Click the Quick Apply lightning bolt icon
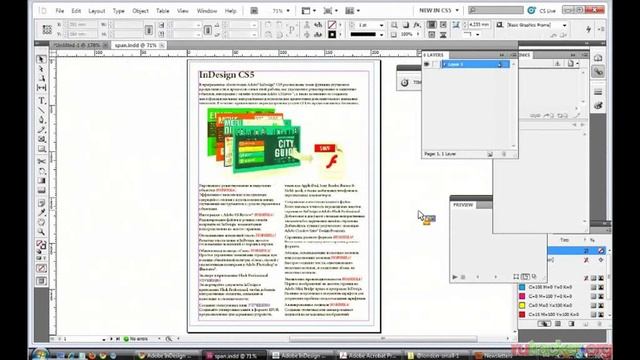 click(588, 29)
